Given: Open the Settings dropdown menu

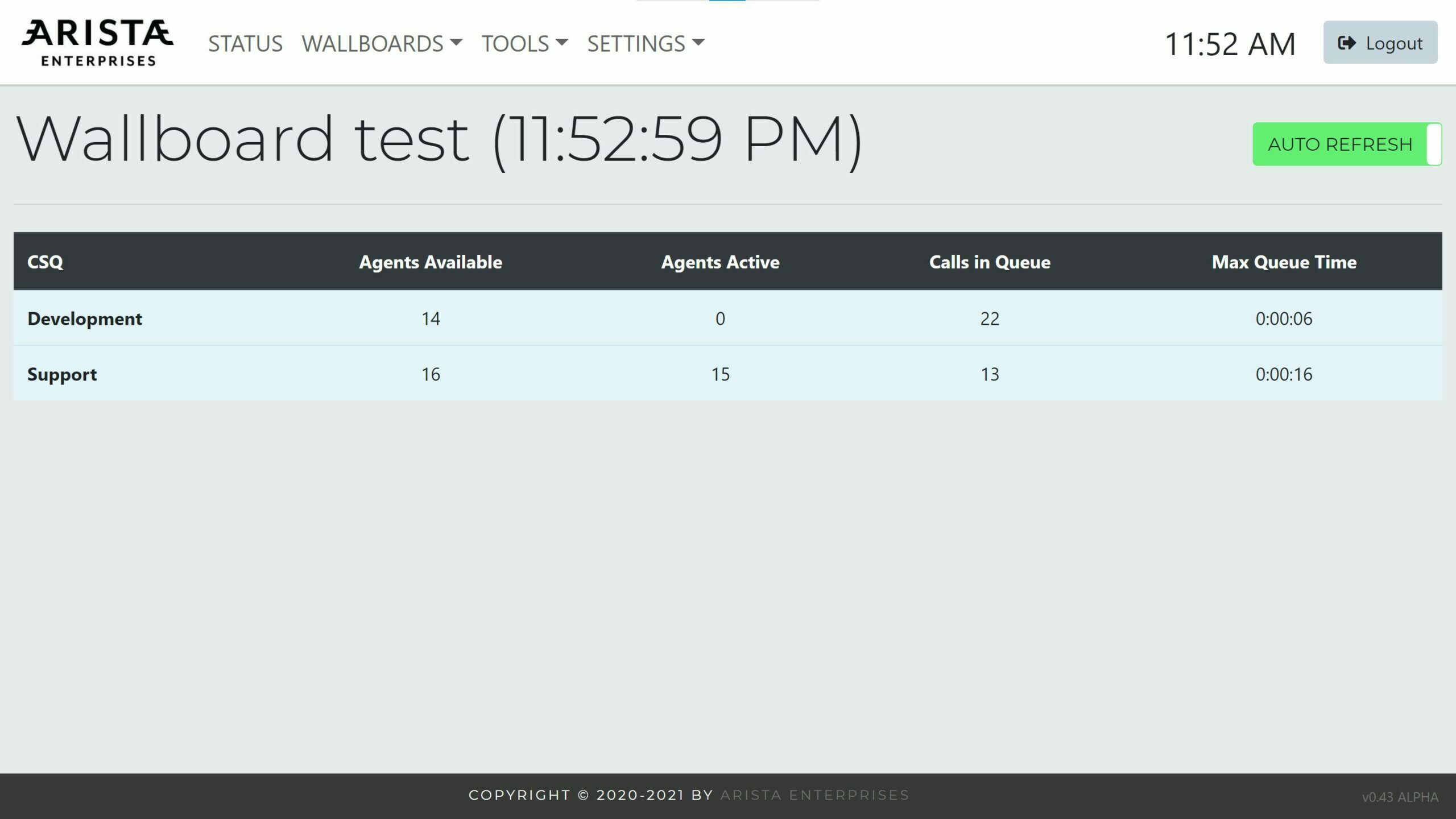Looking at the screenshot, I should click(646, 44).
